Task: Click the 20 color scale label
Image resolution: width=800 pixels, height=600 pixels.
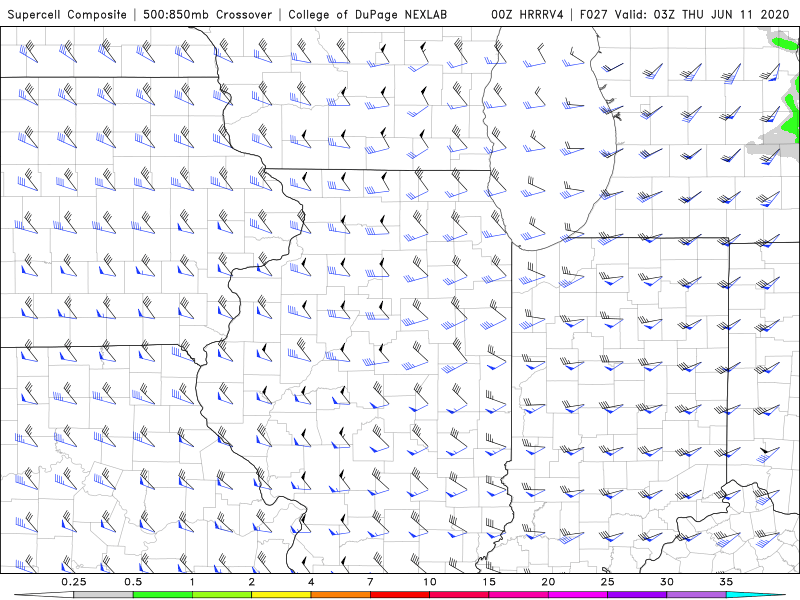Action: coord(548,582)
